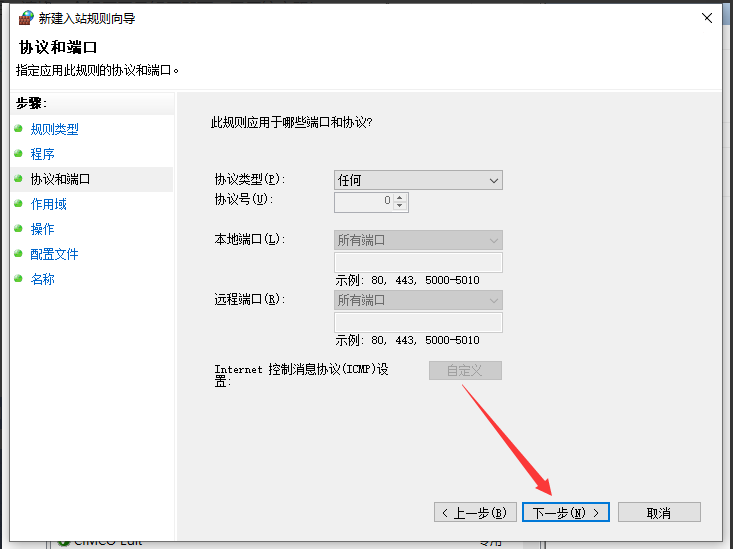Go to the 规则类型 step
The image size is (733, 549).
(55, 129)
